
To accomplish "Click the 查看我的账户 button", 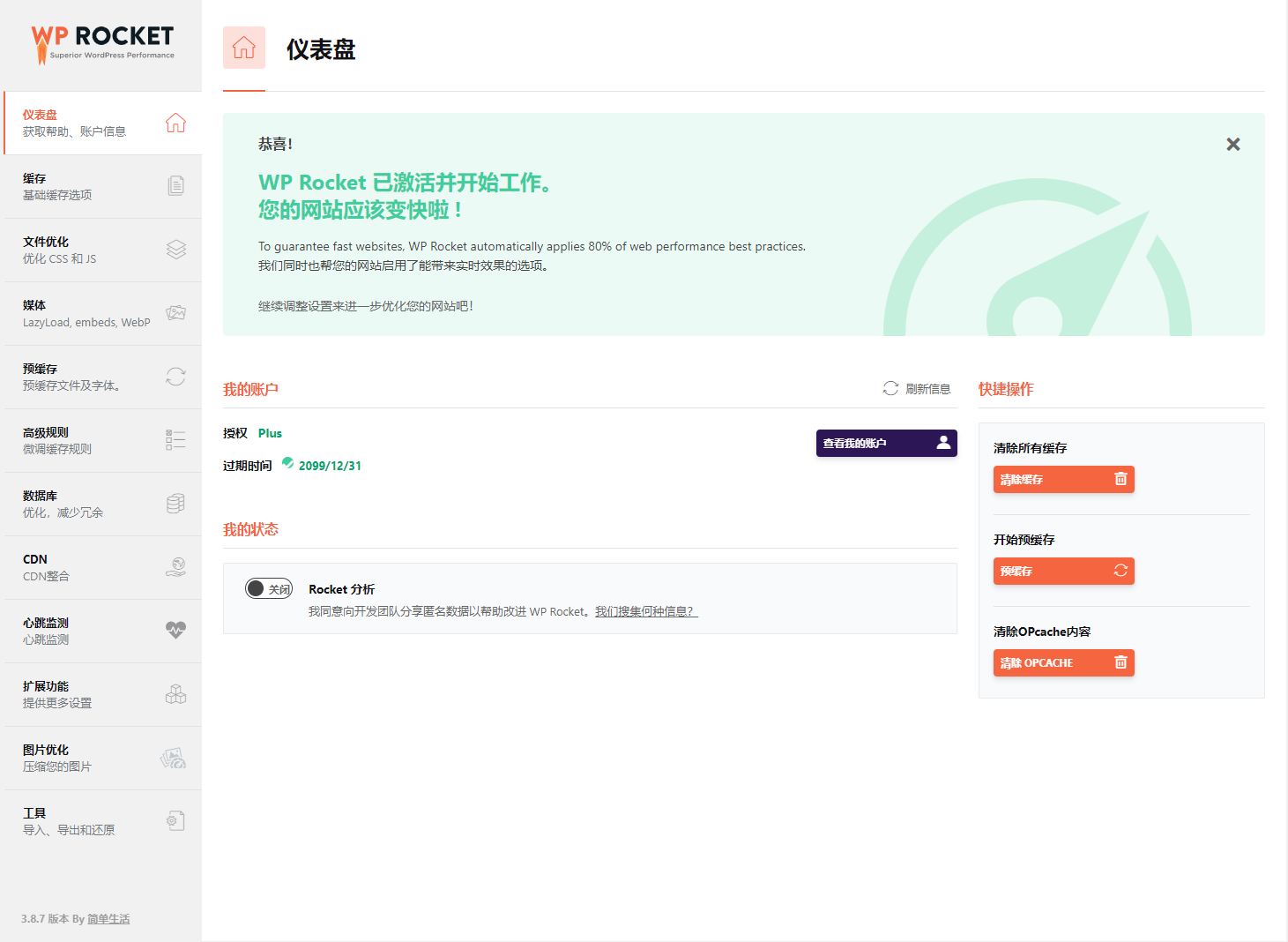I will click(886, 443).
